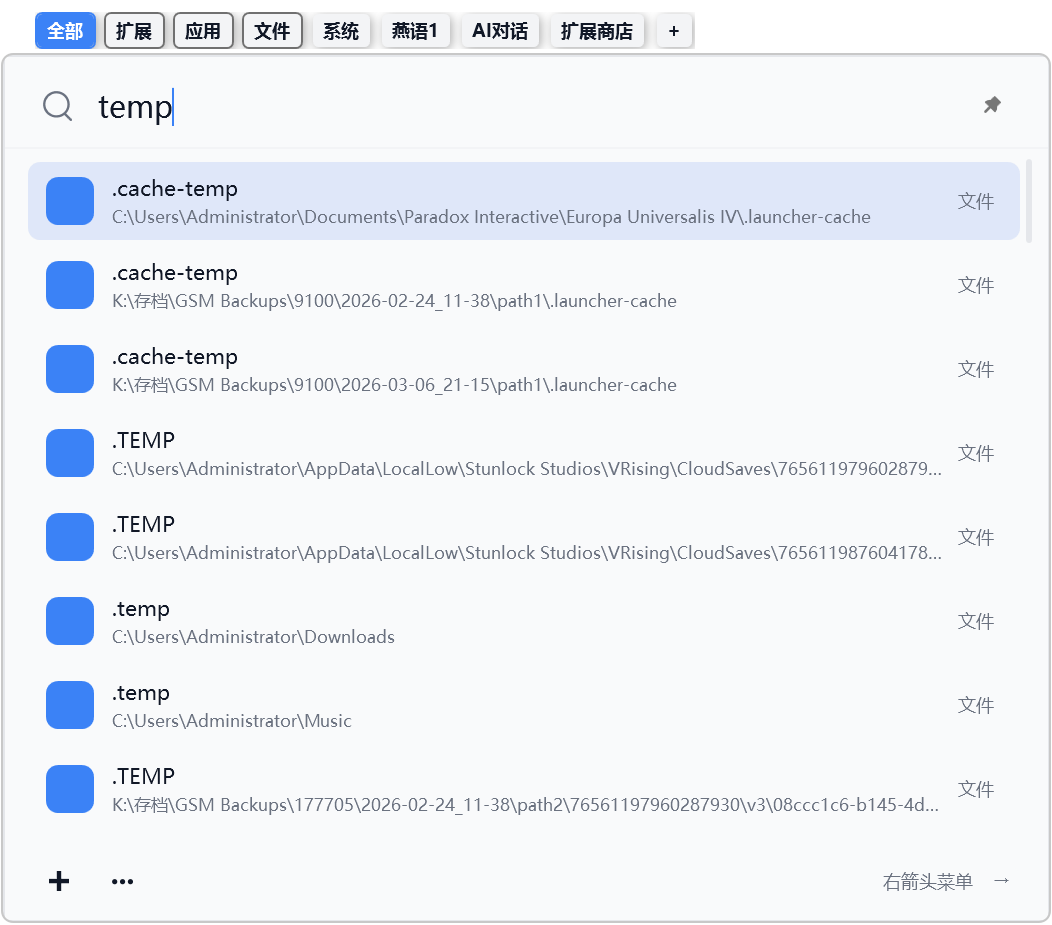
Task: Open the 系统 tab
Action: 341,31
